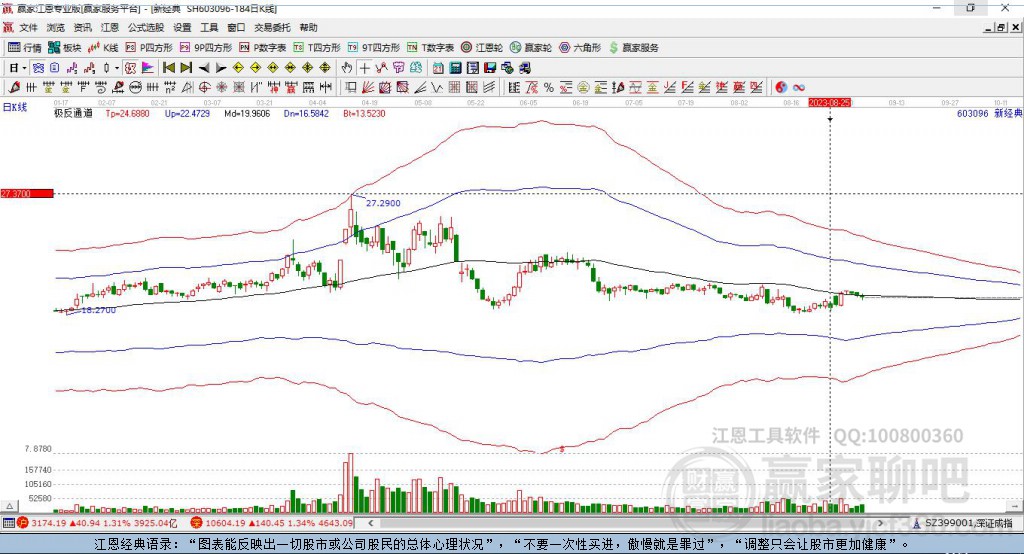1024x554 pixels.
Task: Select the 江恩轮 Gann wheel tool
Action: [x=483, y=47]
